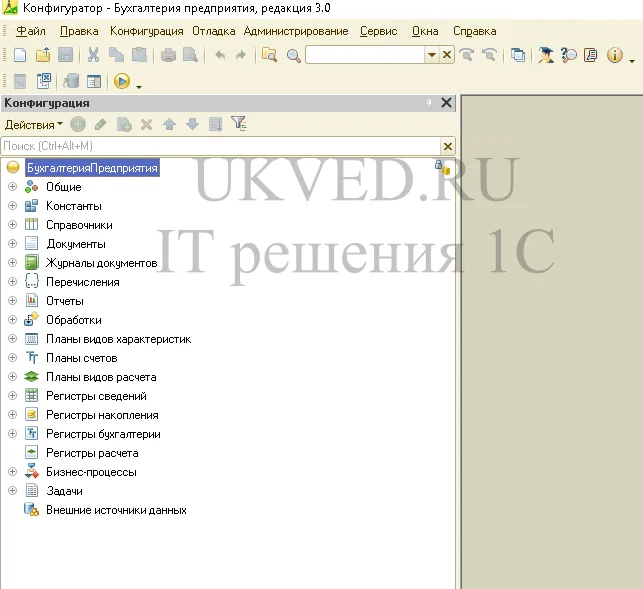Expand the Планы счетов node
643x589 pixels.
[12, 358]
